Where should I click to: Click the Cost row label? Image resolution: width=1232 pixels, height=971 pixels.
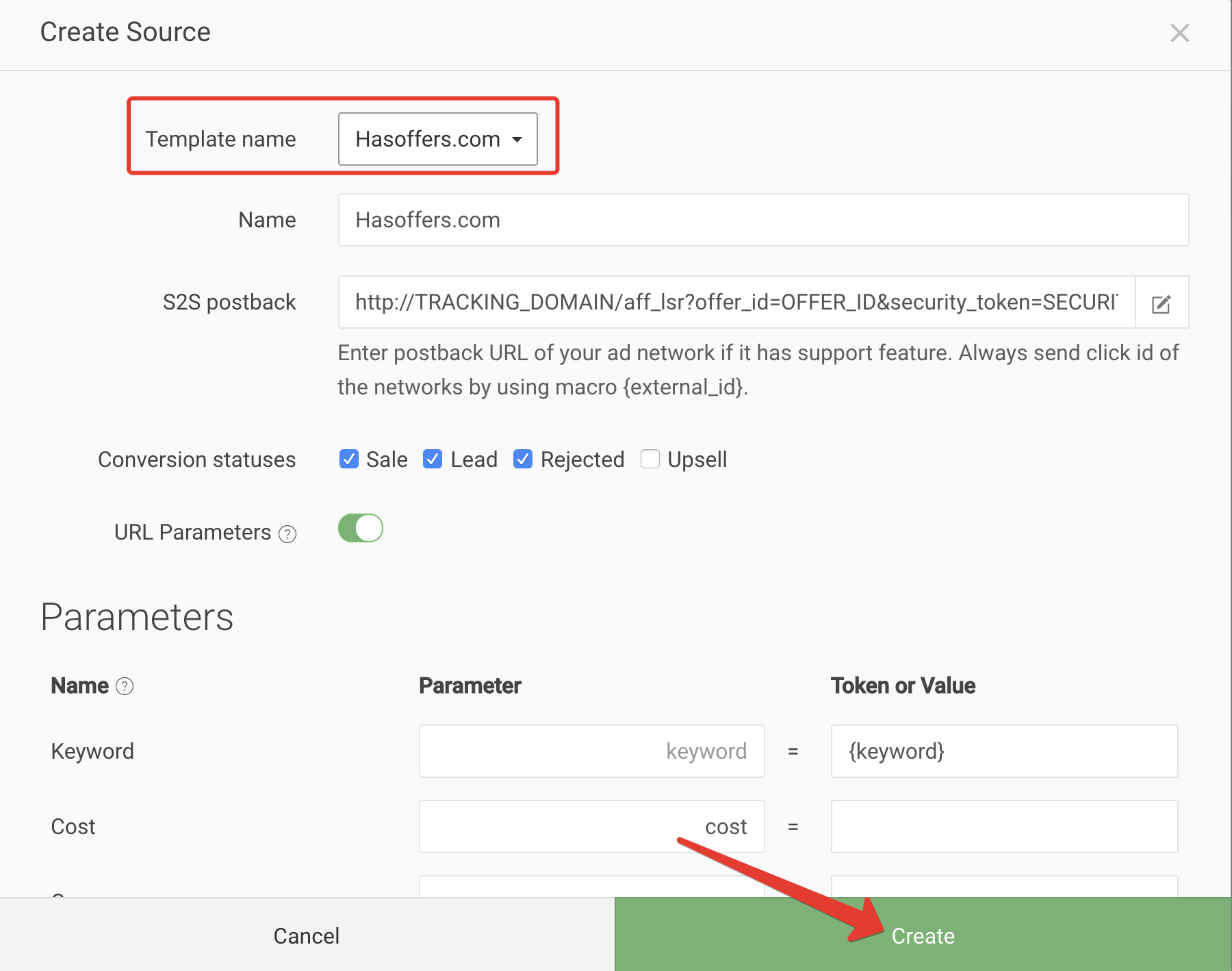pyautogui.click(x=73, y=827)
